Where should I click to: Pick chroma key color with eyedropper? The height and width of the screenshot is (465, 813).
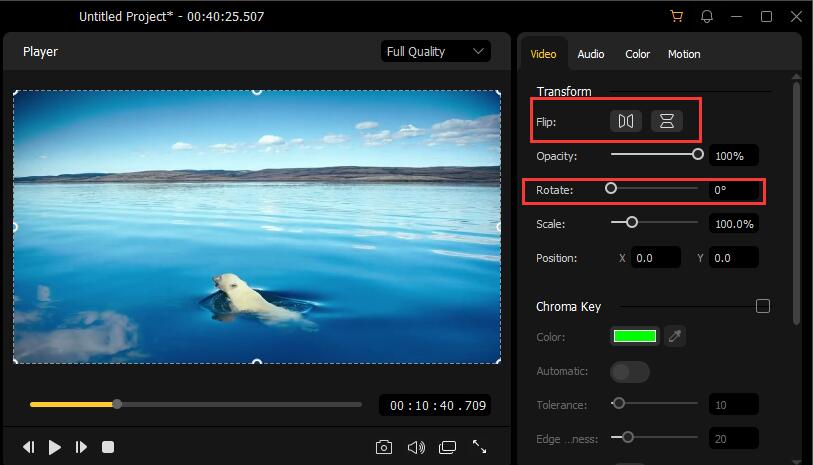[x=676, y=337]
